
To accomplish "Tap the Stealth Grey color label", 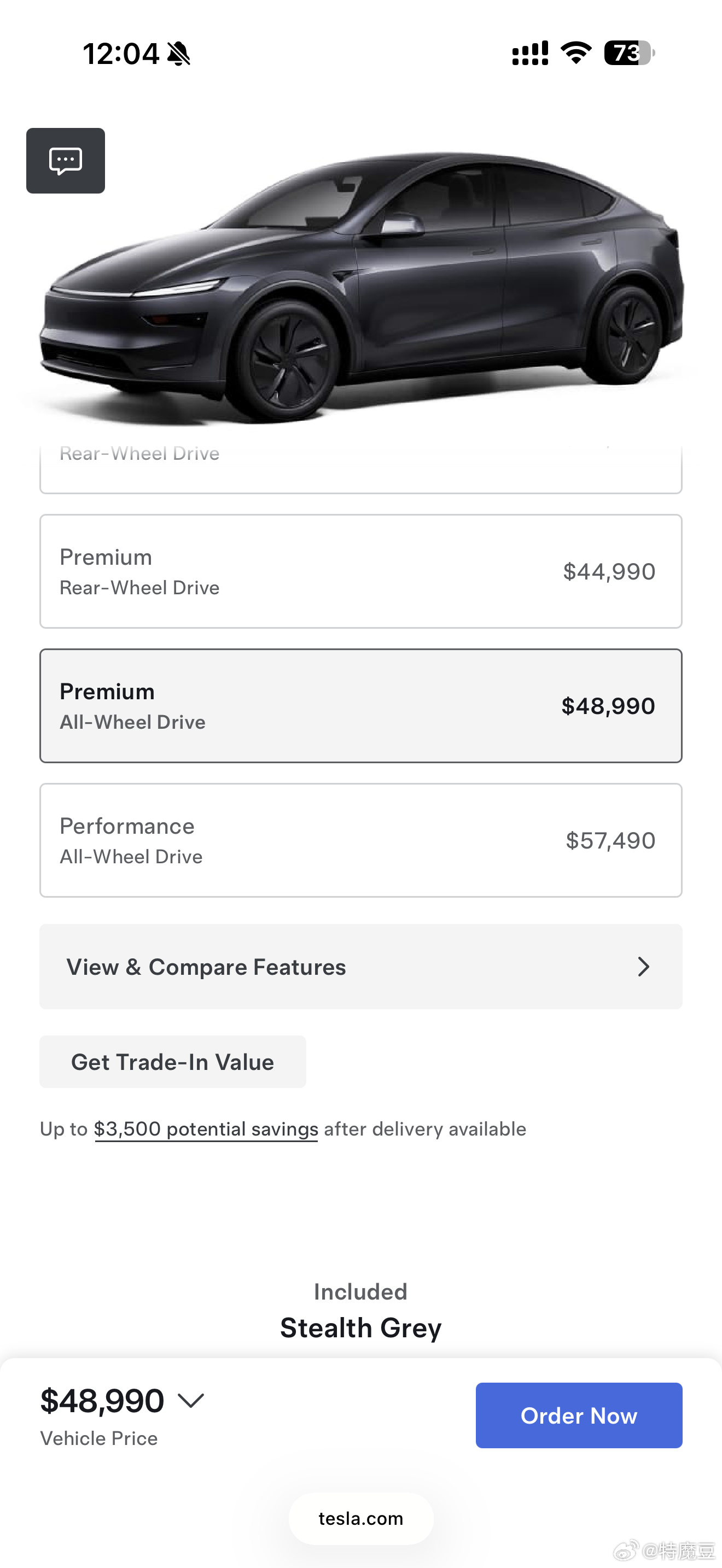I will tap(360, 1327).
